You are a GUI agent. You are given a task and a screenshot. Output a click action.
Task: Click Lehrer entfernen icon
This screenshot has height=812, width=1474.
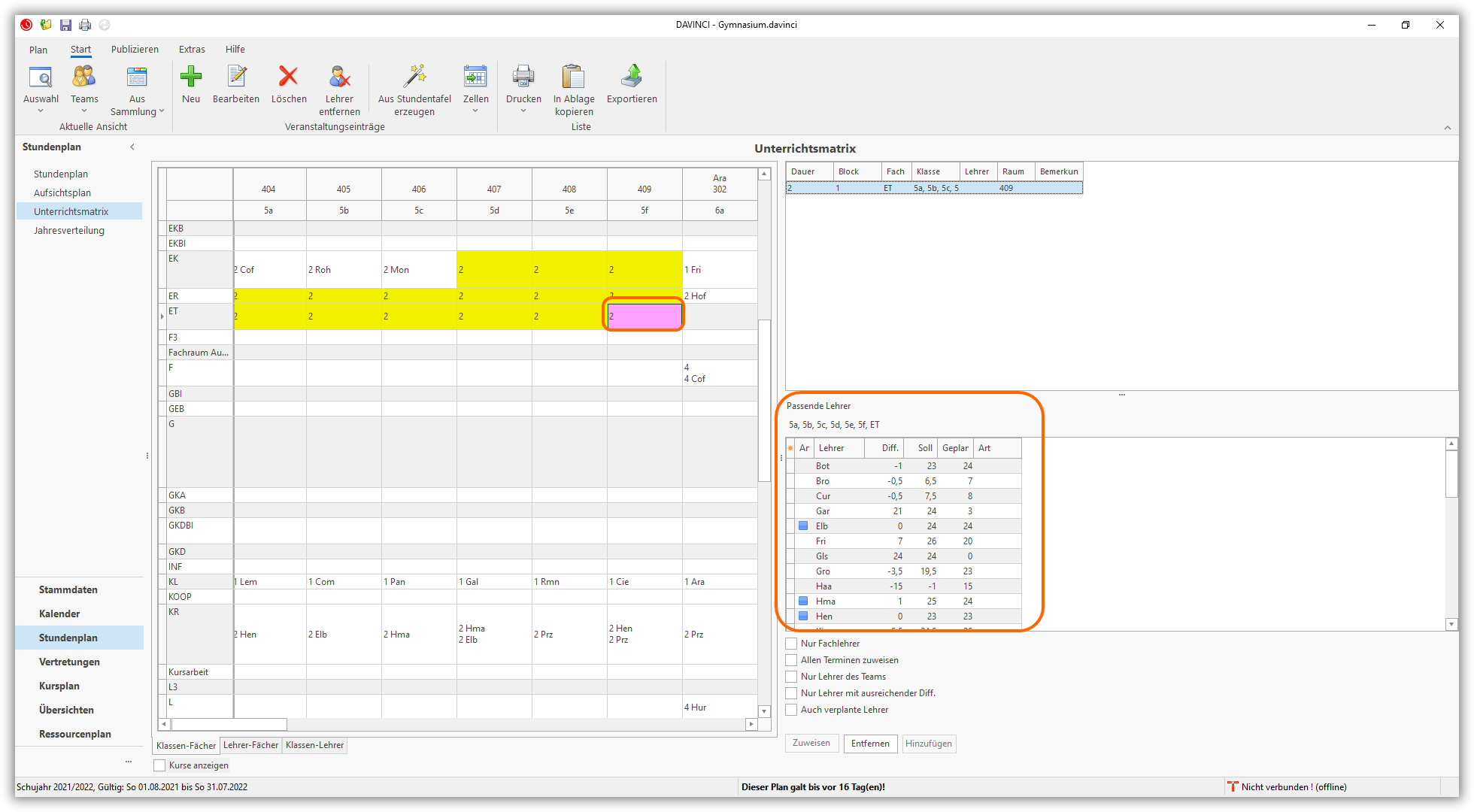pos(339,77)
